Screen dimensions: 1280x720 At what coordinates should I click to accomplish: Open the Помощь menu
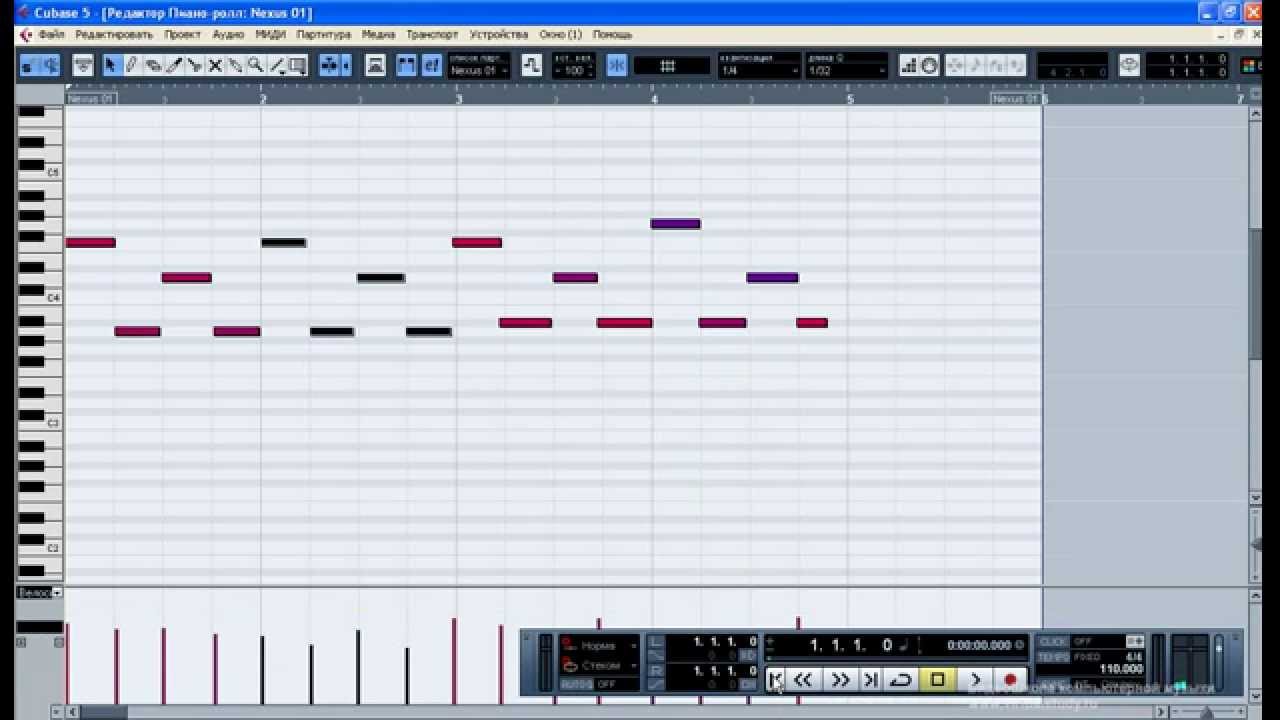[x=612, y=34]
